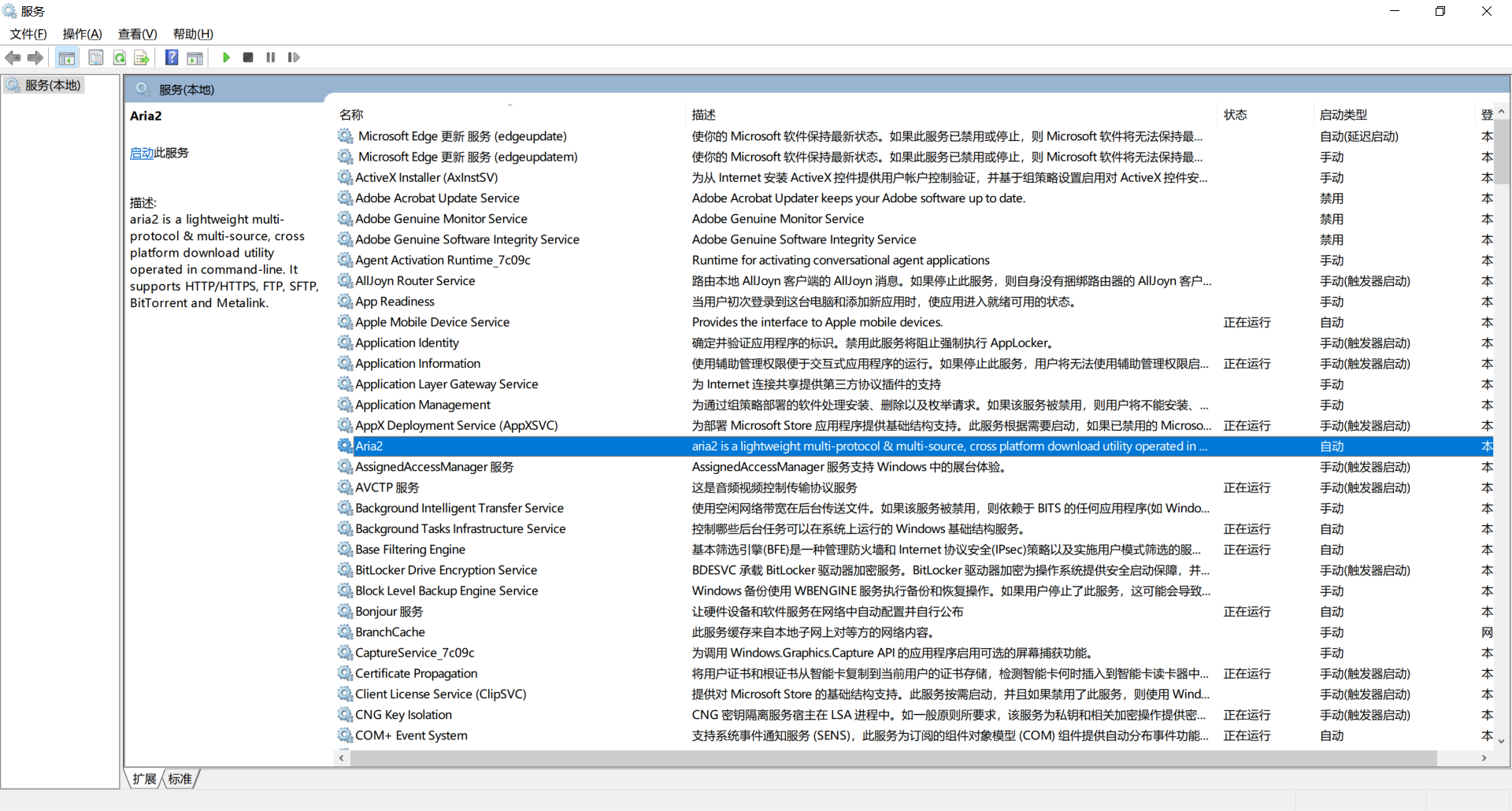The image size is (1512, 811).
Task: Open the 操作(A) menu
Action: coord(83,34)
